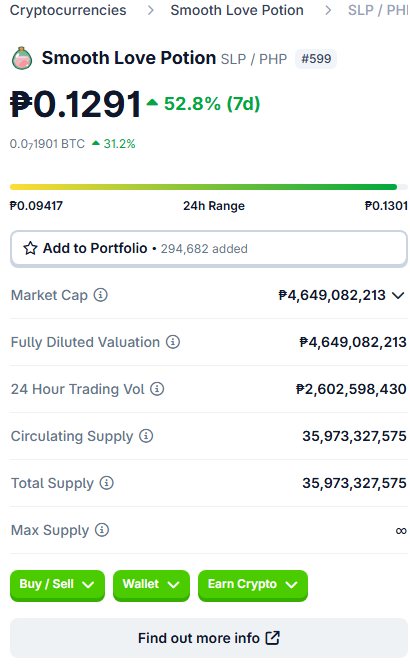
Task: Open the 24 Hour Trading Vol info icon
Action: [157, 389]
